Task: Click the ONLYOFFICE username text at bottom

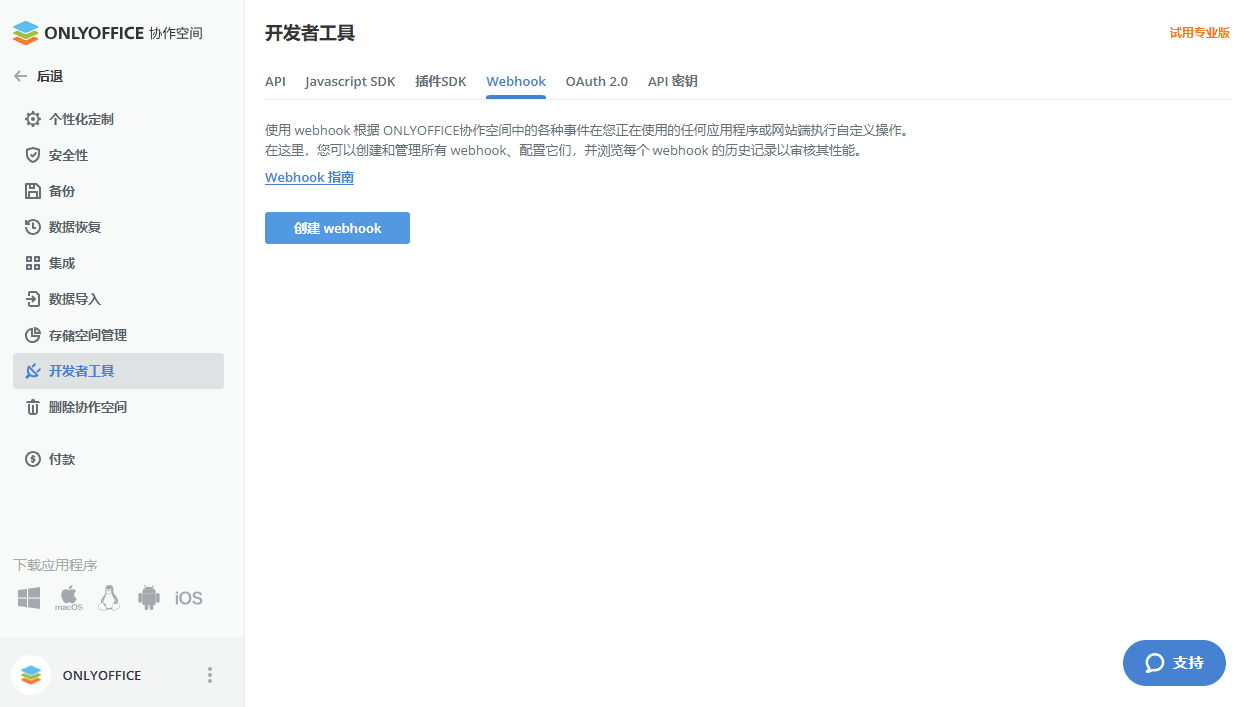Action: point(102,675)
